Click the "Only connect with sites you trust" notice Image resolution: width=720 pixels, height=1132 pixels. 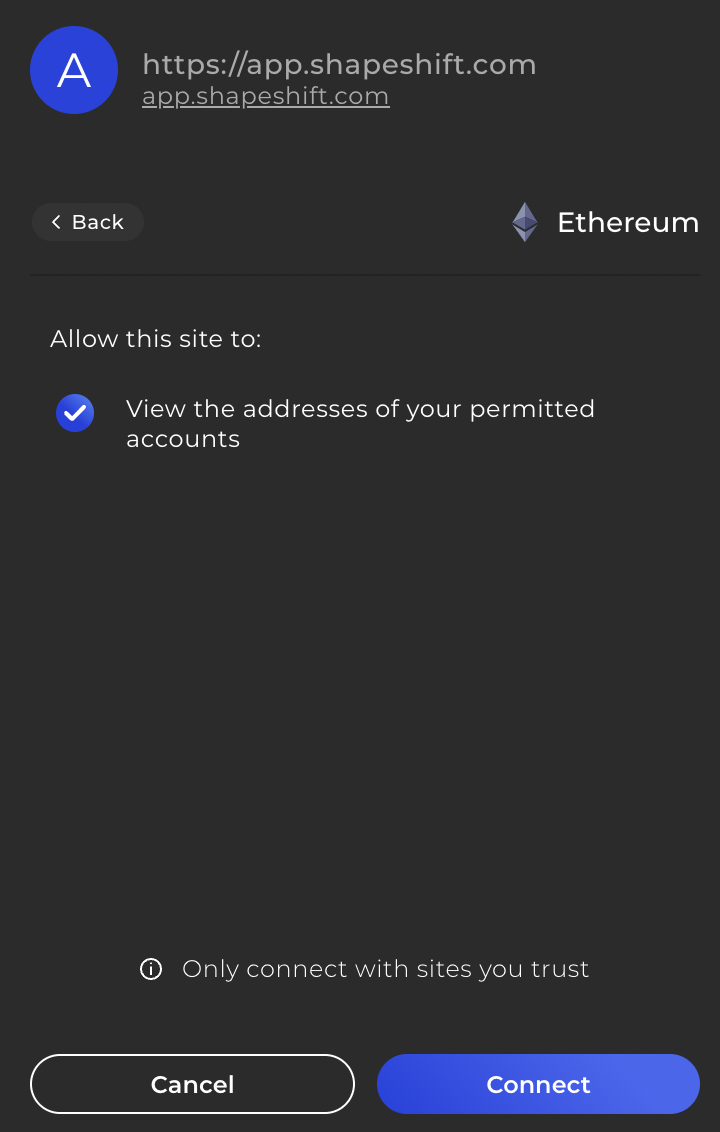click(386, 969)
